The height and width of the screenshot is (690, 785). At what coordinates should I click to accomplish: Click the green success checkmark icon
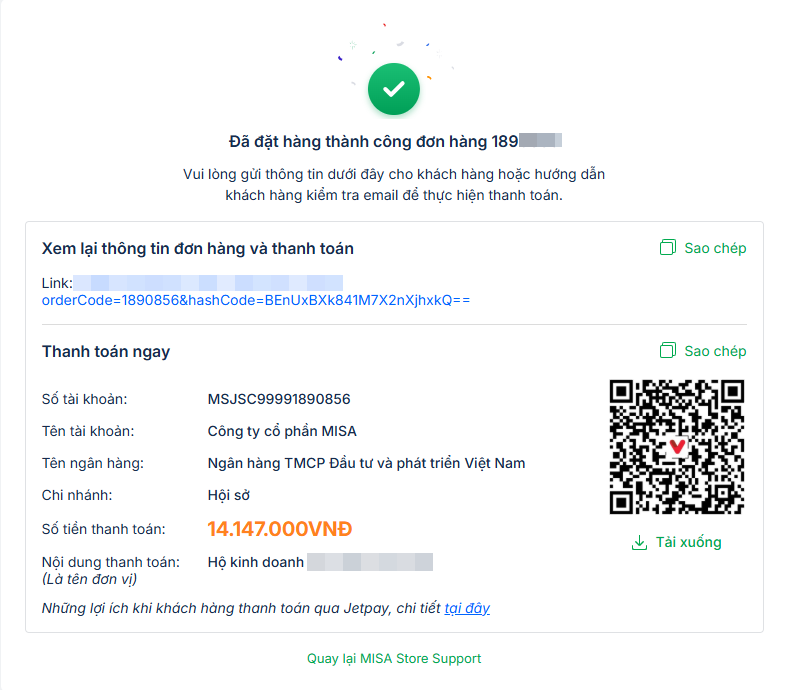tap(394, 89)
